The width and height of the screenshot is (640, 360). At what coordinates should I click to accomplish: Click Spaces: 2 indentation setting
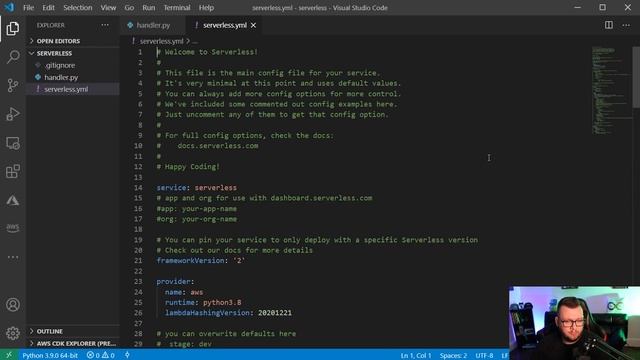pos(453,356)
